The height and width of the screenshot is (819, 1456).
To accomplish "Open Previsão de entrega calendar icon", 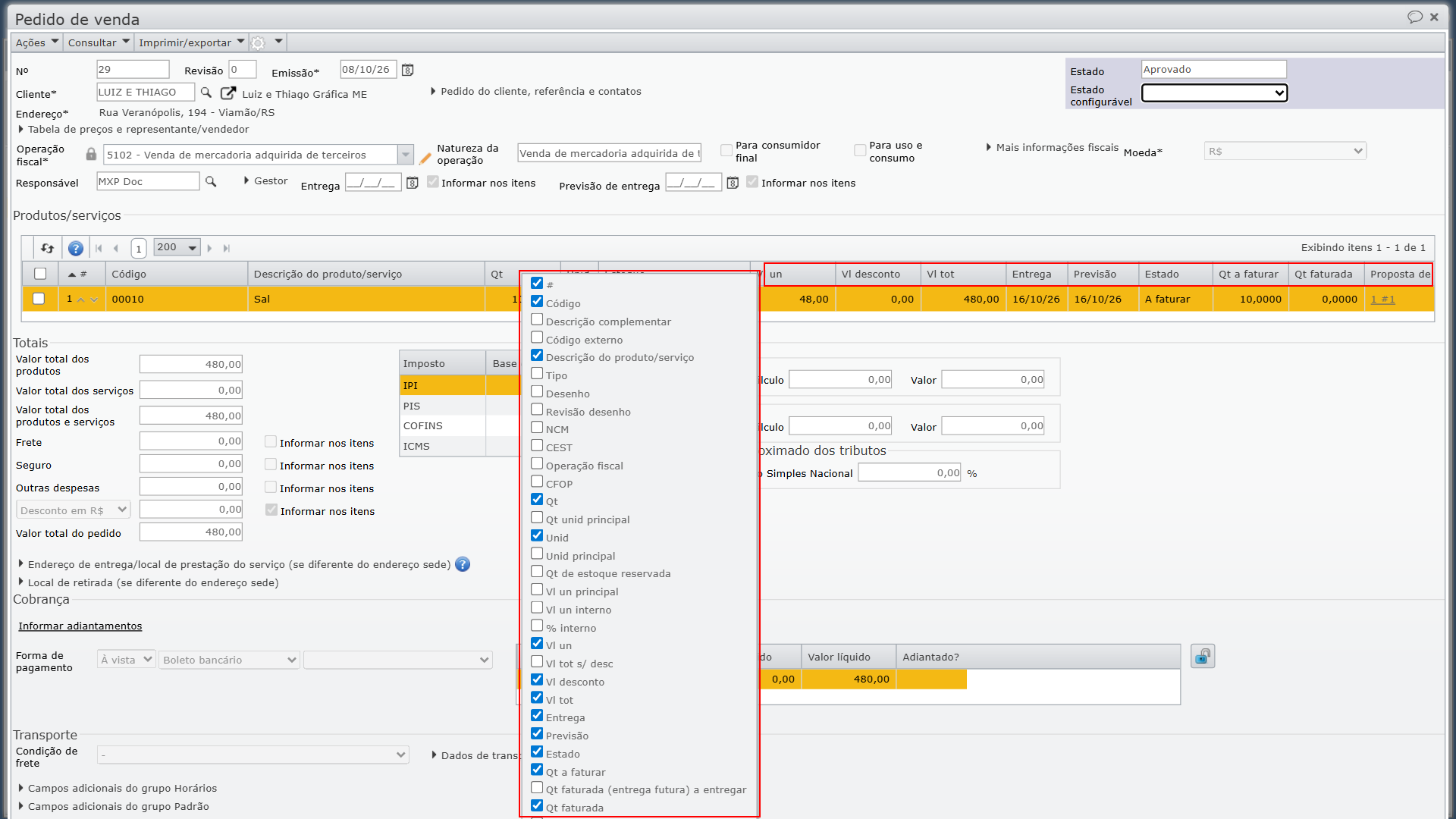I will pyautogui.click(x=733, y=183).
